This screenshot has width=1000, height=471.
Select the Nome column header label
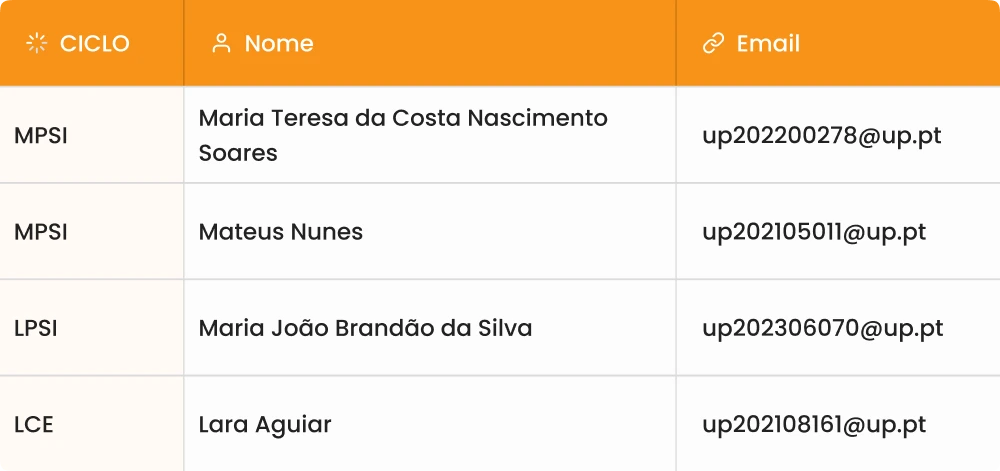(279, 43)
